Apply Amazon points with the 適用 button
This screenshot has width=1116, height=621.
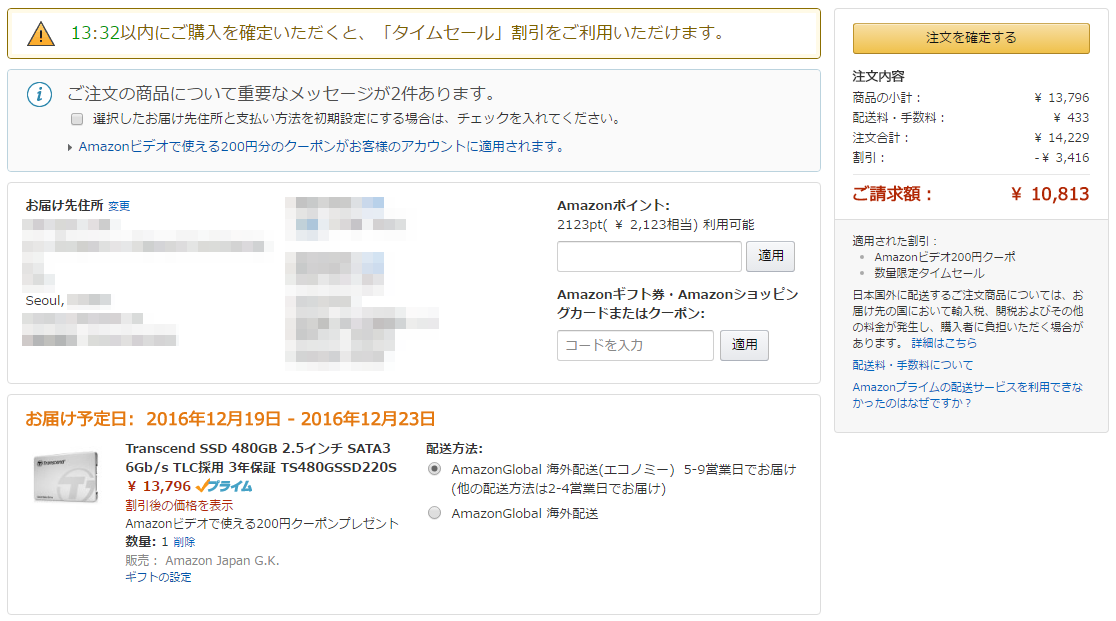(x=770, y=256)
